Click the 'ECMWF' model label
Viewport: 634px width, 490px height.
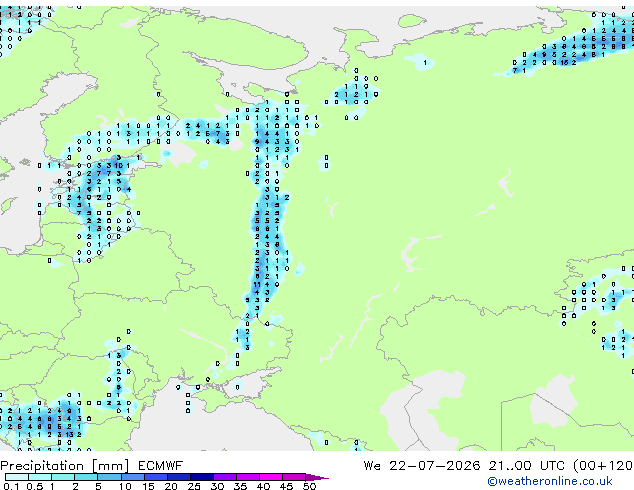click(x=161, y=466)
